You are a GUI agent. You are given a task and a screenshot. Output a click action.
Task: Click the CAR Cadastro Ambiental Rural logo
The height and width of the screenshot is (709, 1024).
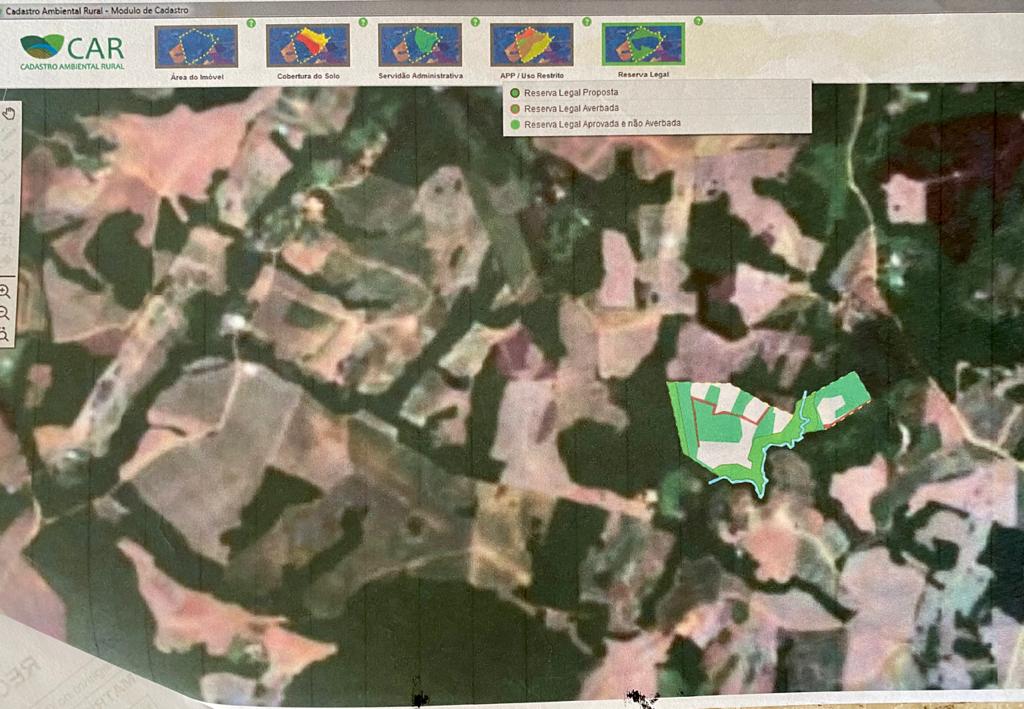pyautogui.click(x=72, y=52)
